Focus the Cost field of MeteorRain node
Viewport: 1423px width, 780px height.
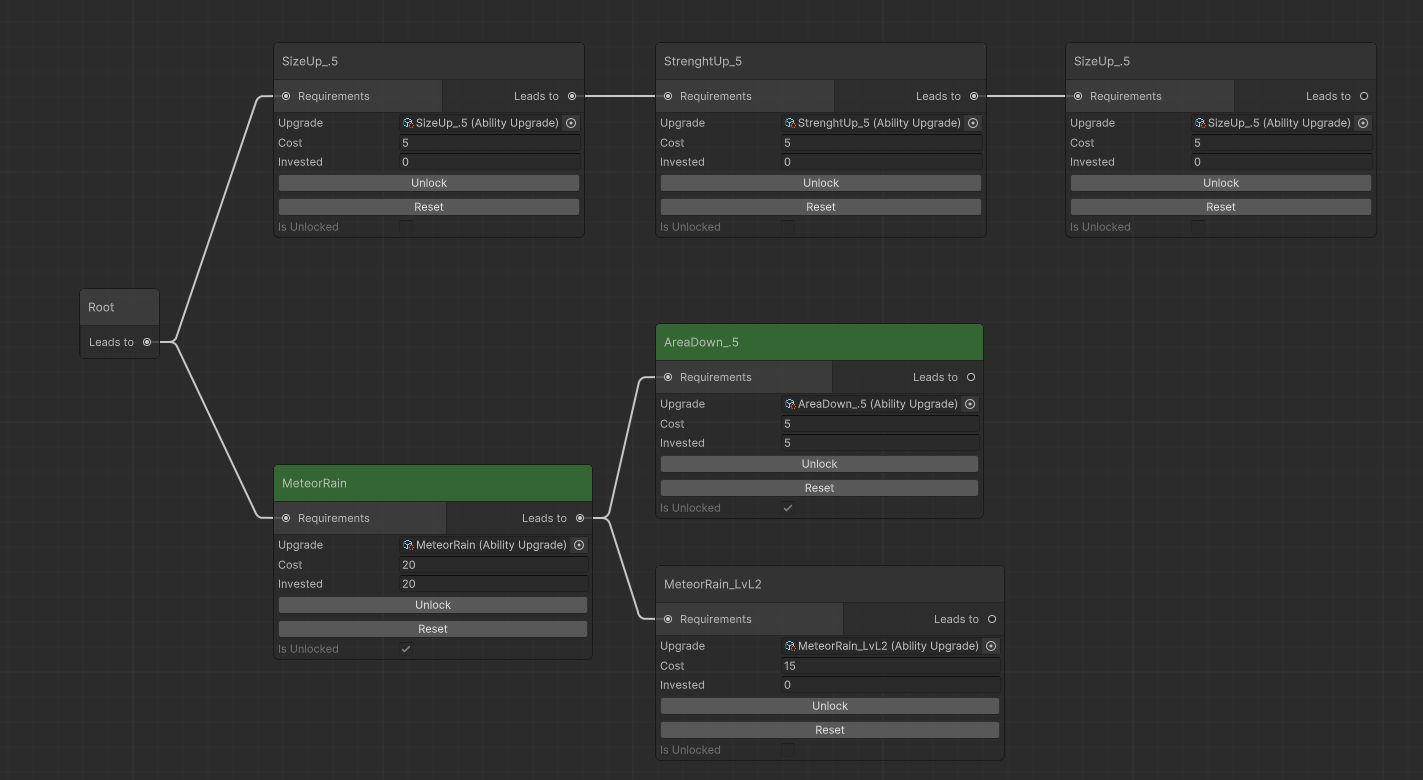(494, 565)
